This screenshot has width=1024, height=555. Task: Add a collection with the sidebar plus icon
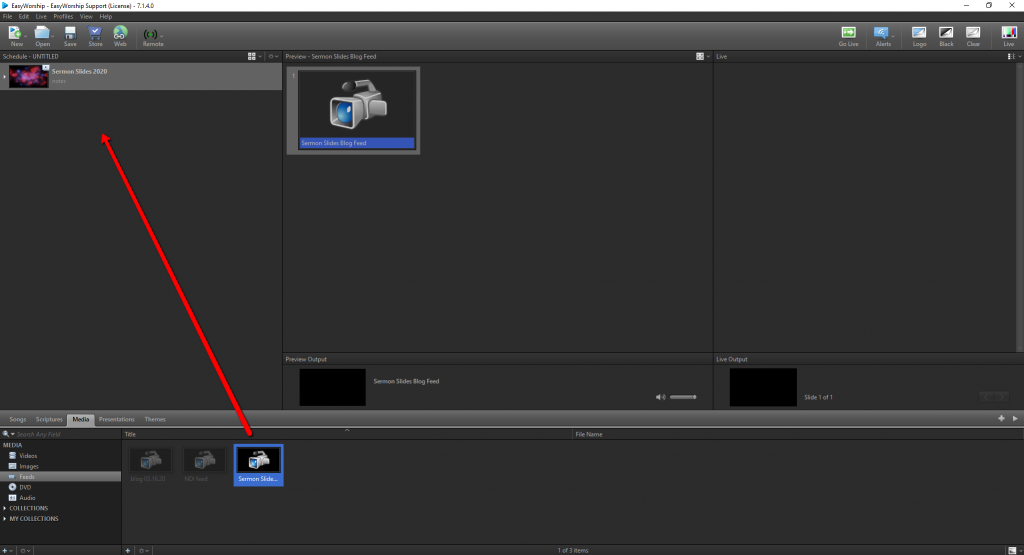pos(5,550)
